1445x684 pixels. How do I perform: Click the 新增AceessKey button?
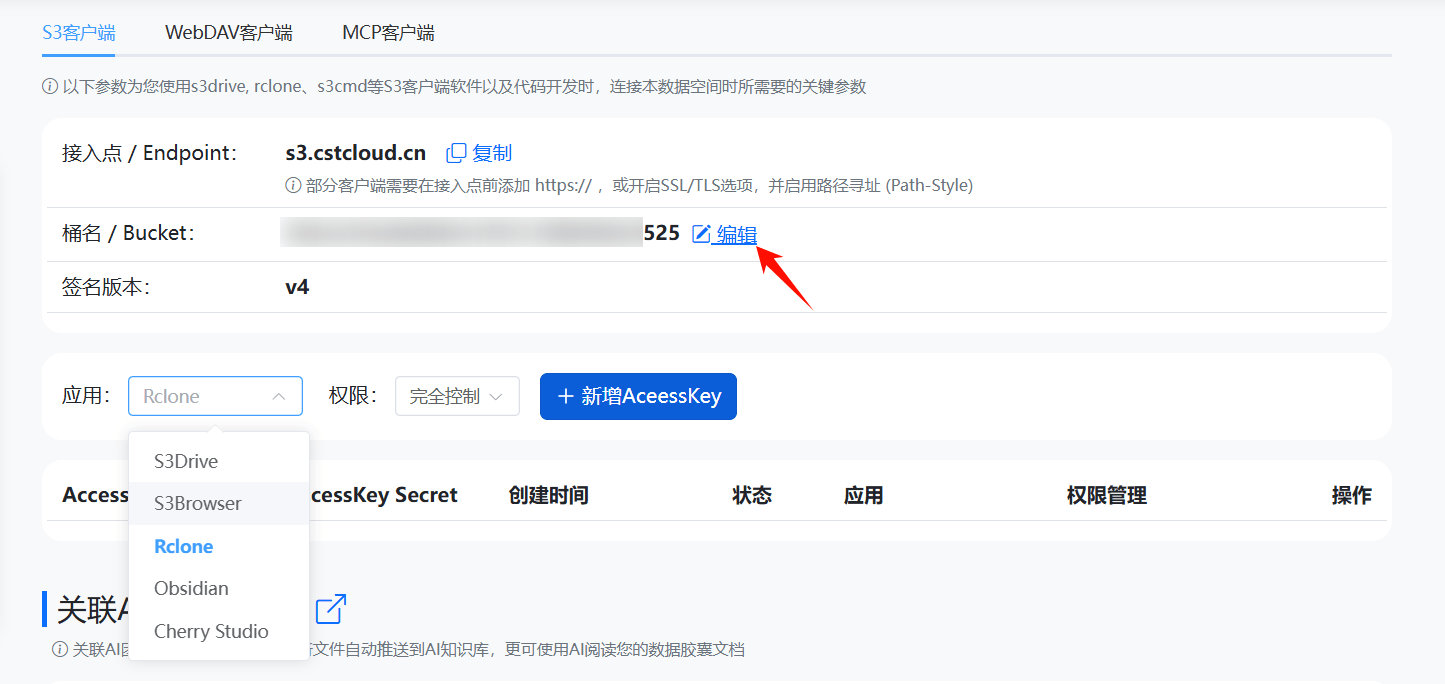click(x=638, y=396)
